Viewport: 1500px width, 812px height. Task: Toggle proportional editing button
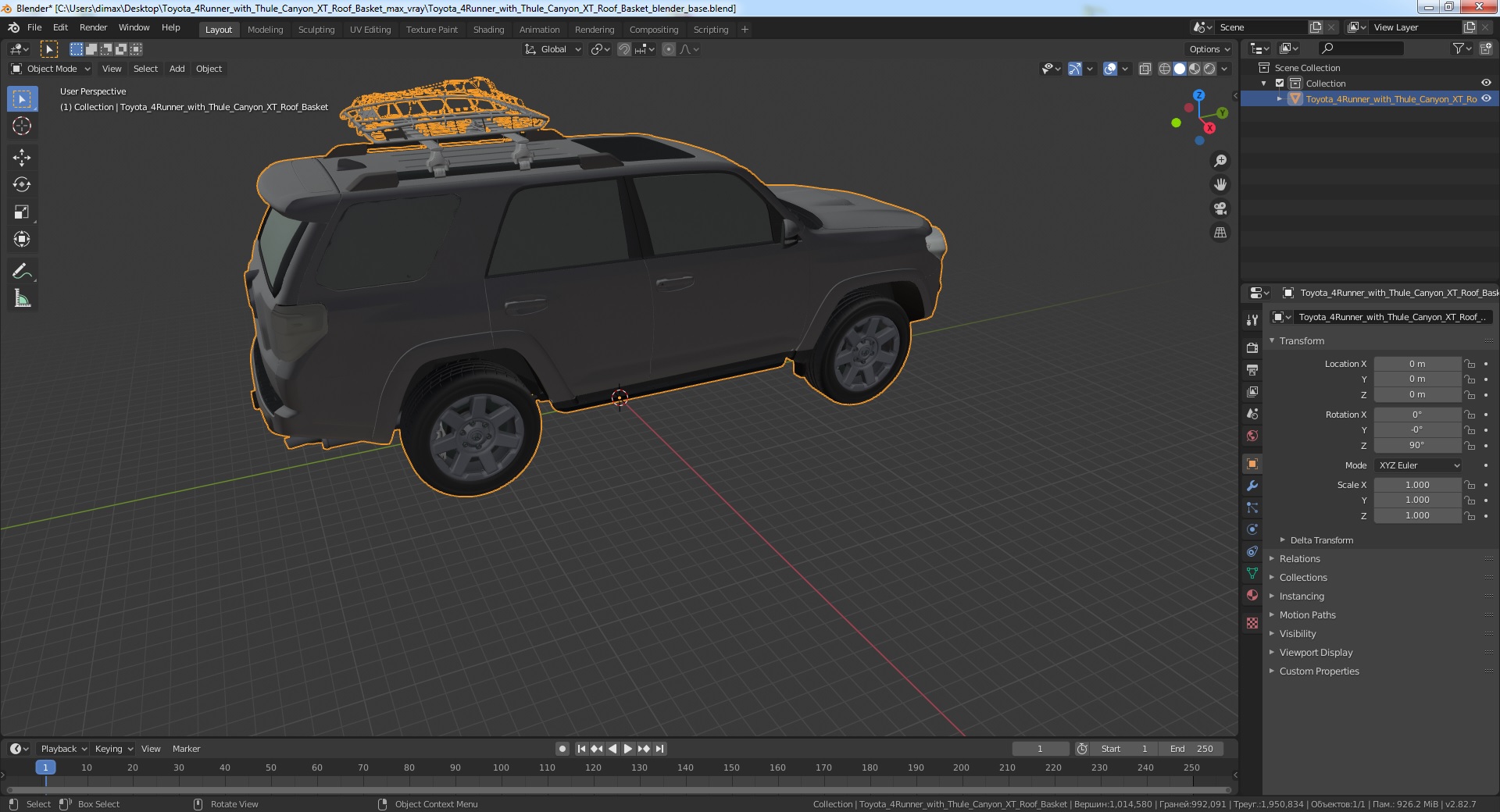669,49
